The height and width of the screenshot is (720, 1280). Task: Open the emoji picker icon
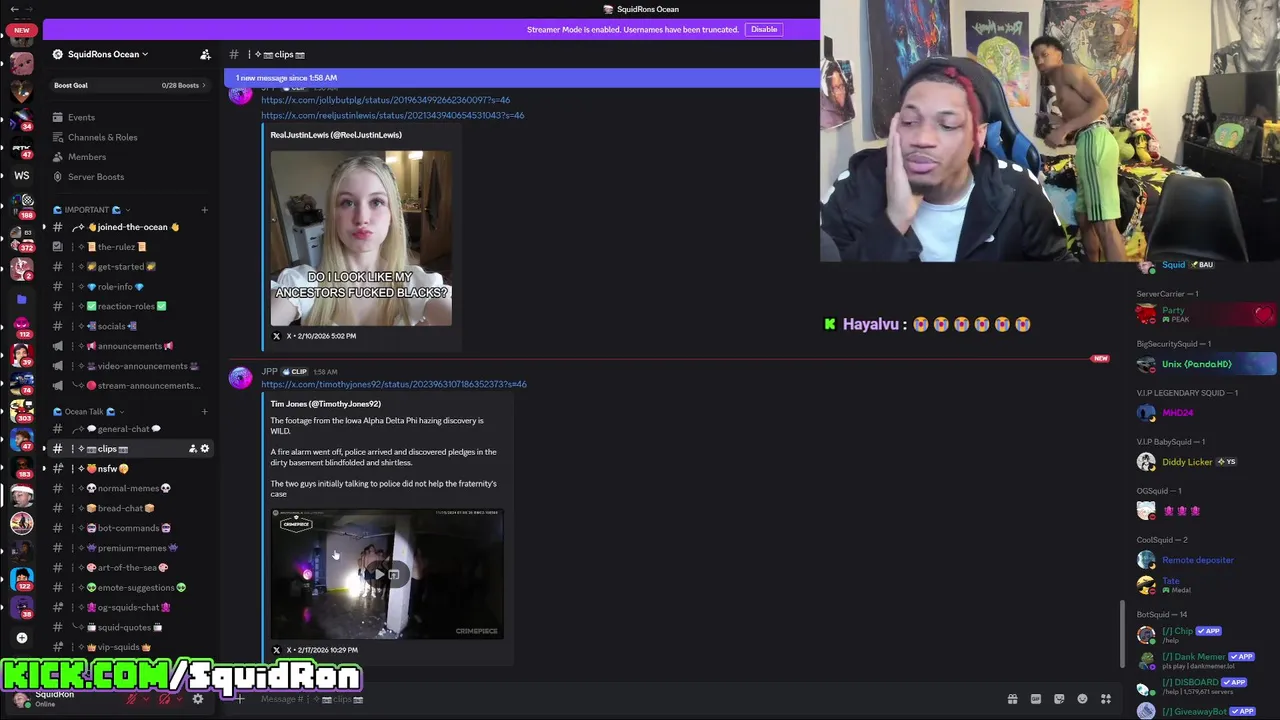tap(1082, 699)
